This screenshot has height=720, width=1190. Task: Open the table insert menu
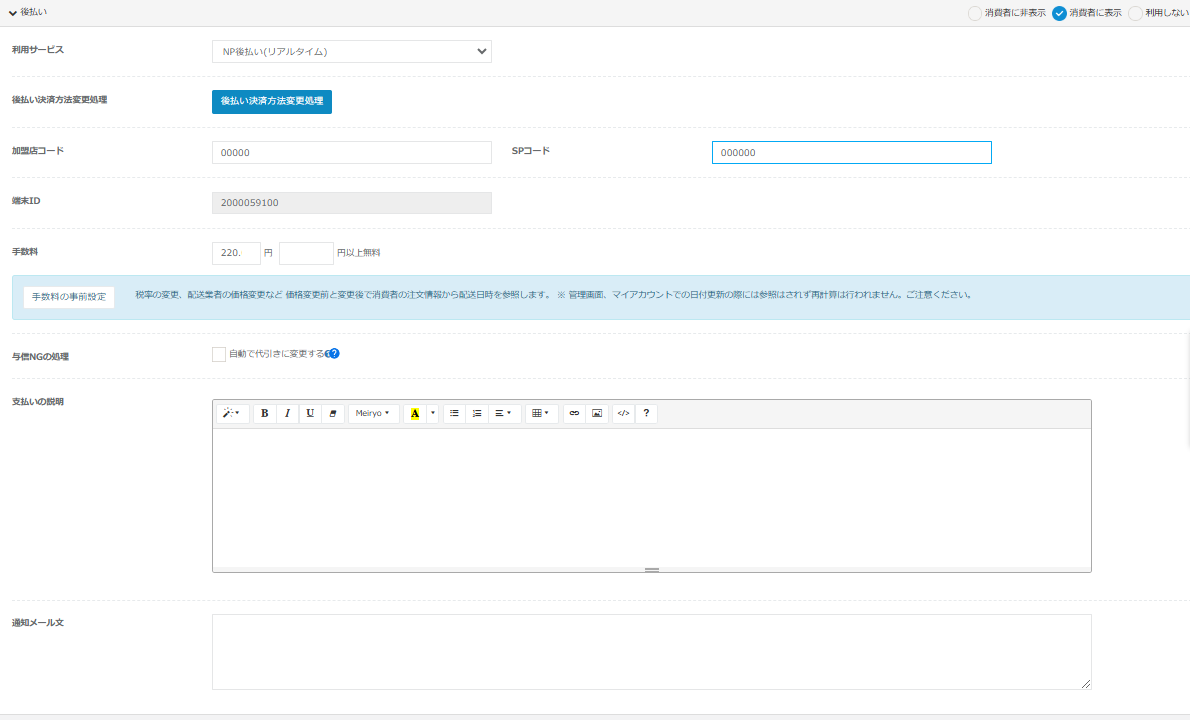pos(541,413)
